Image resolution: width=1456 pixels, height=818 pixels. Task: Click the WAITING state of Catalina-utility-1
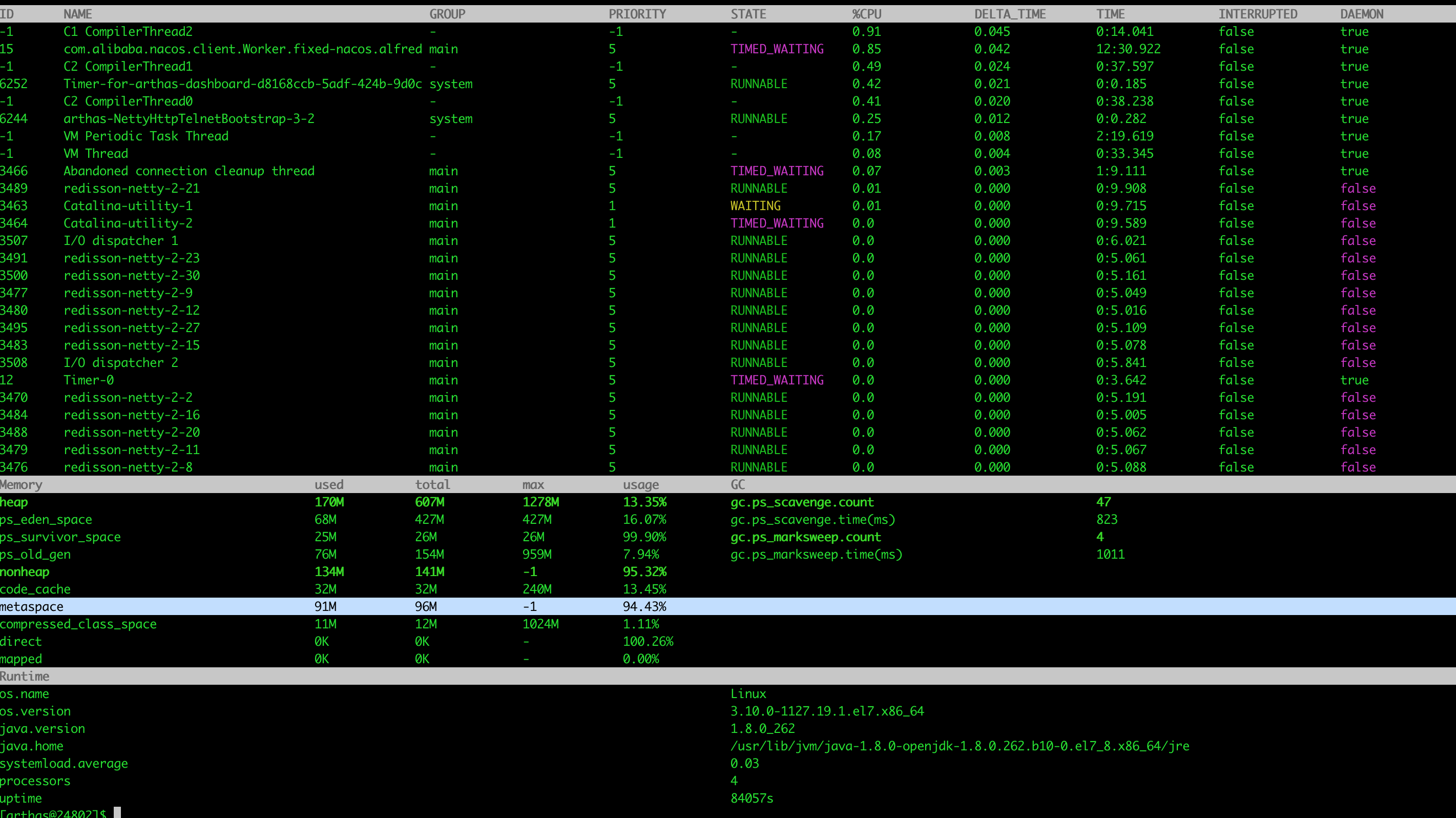(x=755, y=206)
